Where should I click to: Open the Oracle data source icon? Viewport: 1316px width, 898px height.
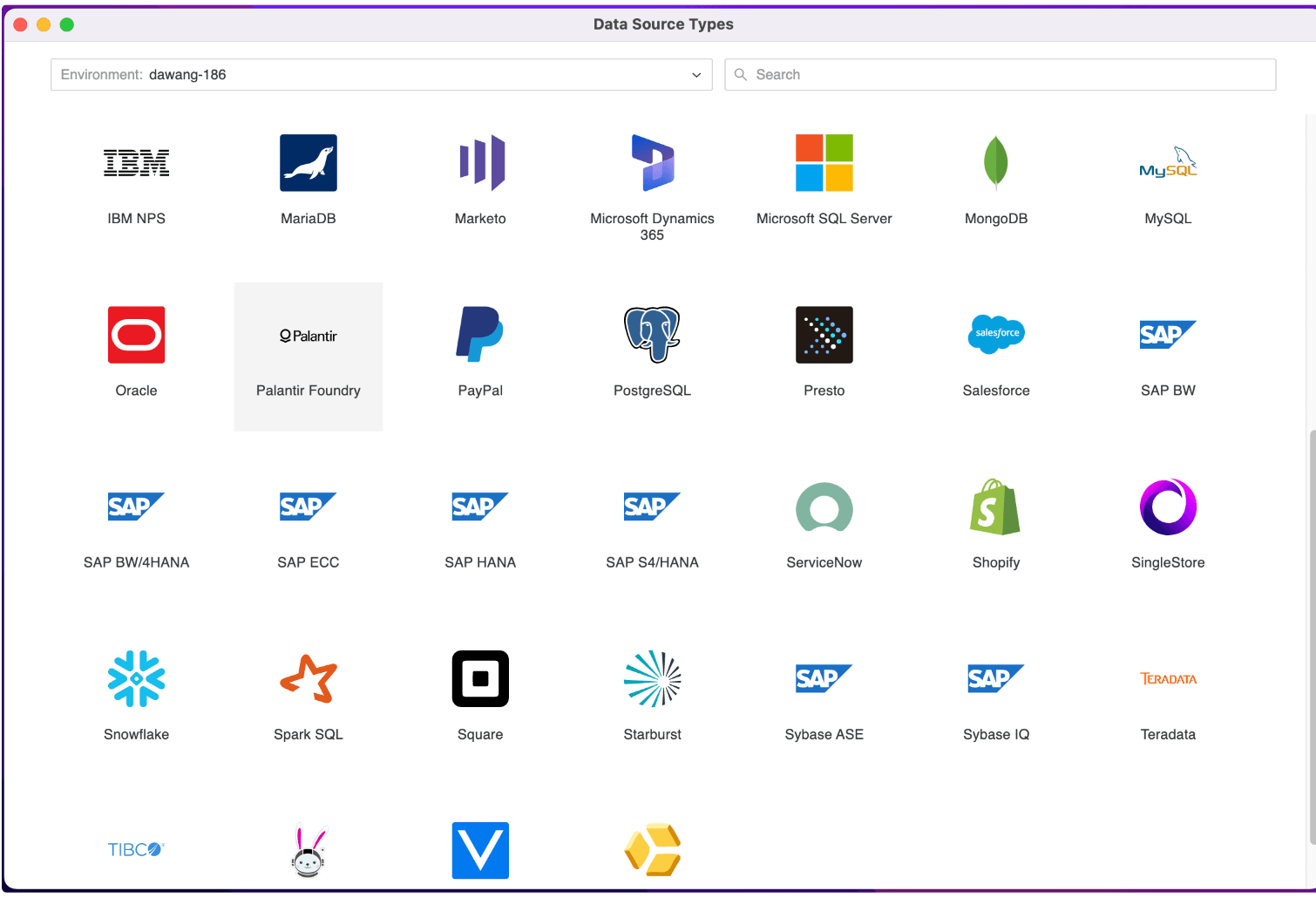pyautogui.click(x=136, y=335)
